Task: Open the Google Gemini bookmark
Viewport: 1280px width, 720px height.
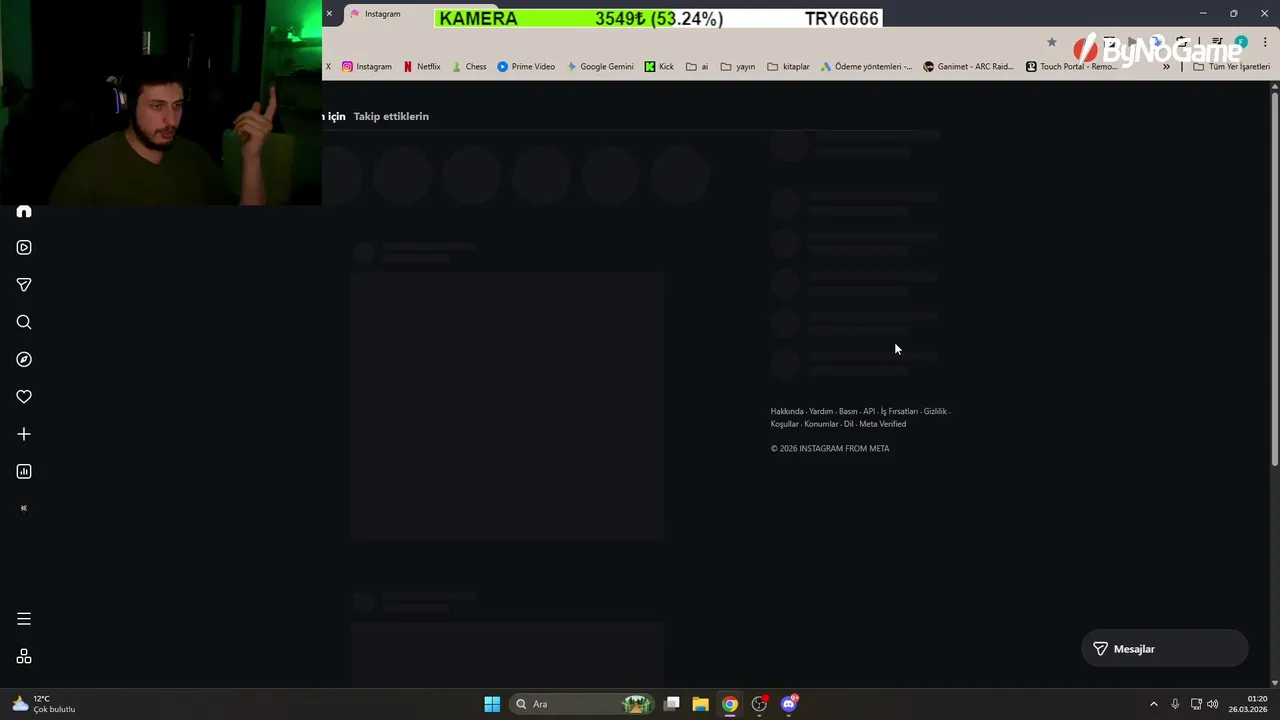Action: coord(600,67)
